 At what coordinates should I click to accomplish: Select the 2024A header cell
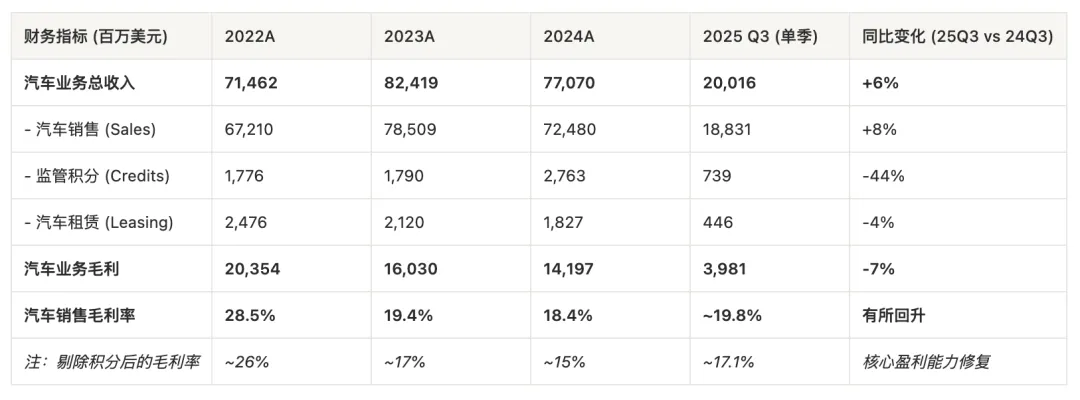coord(569,37)
